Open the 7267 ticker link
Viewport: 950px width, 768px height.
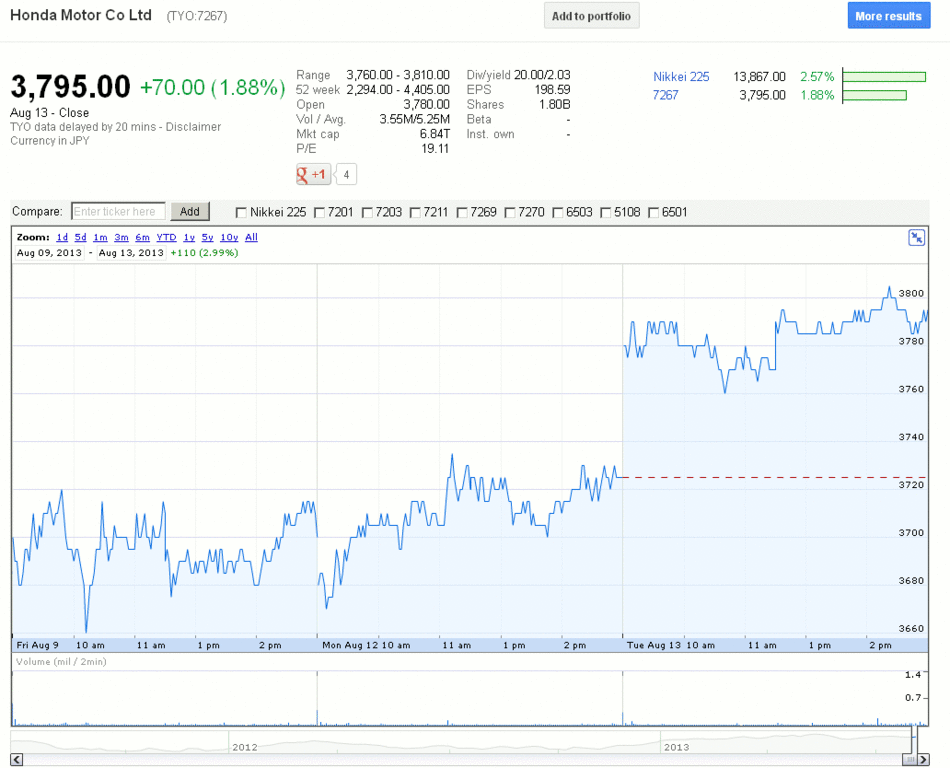tap(665, 95)
